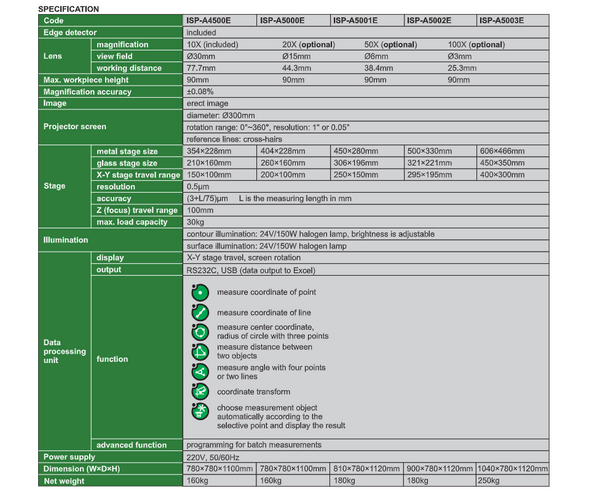600x491 pixels.
Task: Click the measure angle icon
Action: pos(200,372)
